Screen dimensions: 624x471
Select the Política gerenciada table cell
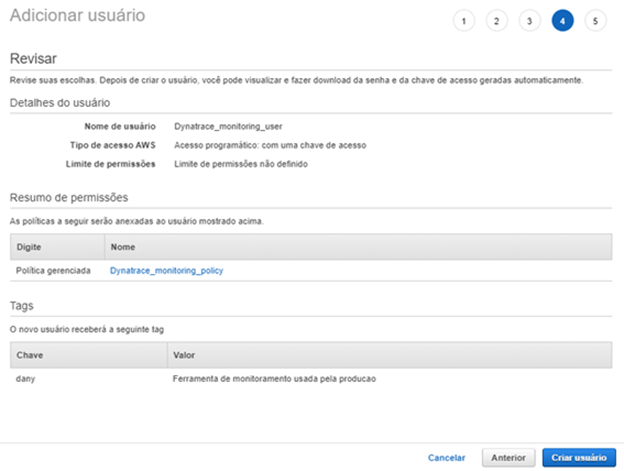53,271
